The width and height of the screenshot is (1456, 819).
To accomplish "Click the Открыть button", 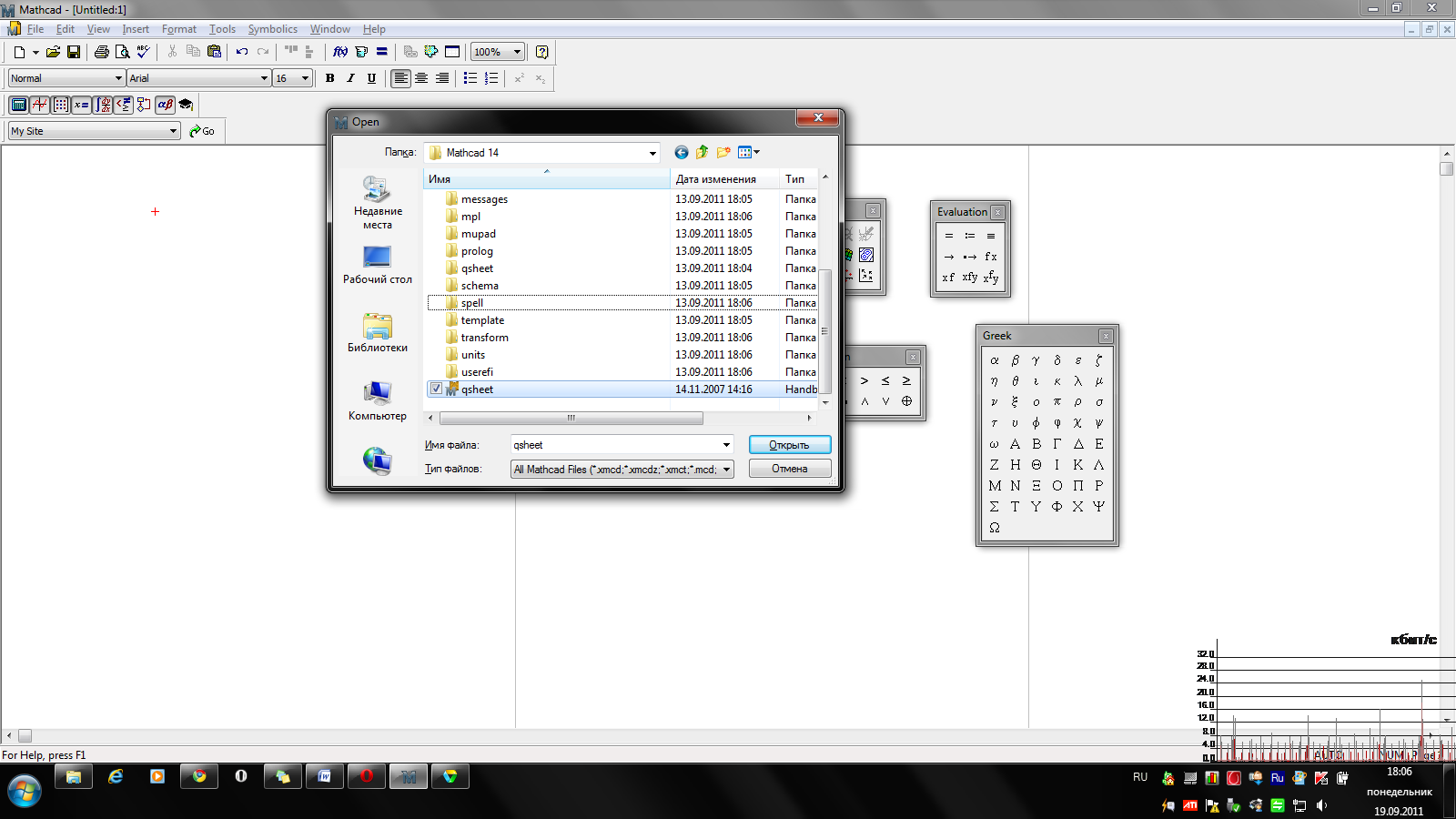I will point(790,445).
